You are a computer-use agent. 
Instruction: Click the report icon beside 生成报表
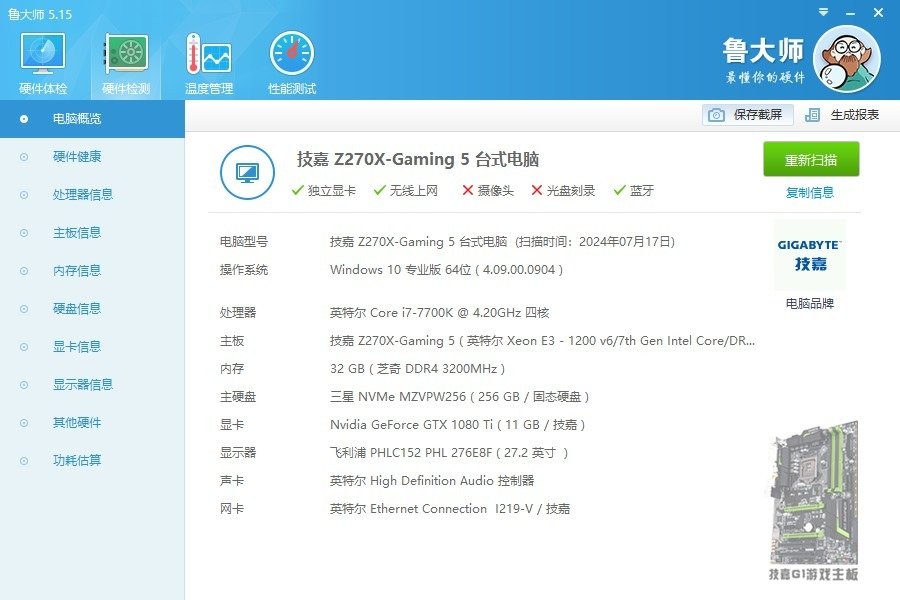(812, 115)
